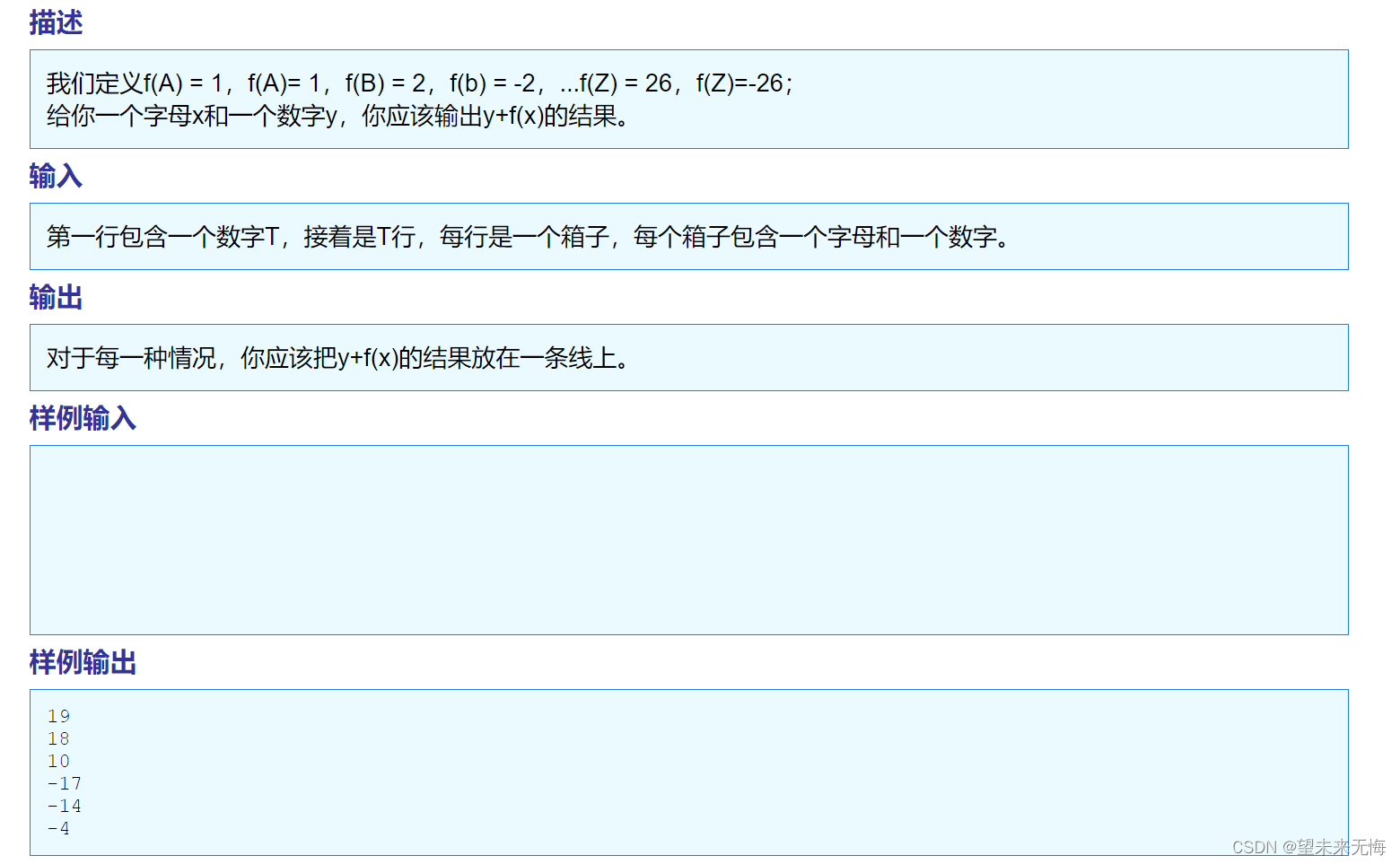
Task: Click the 样例输出 heading
Action: point(82,662)
